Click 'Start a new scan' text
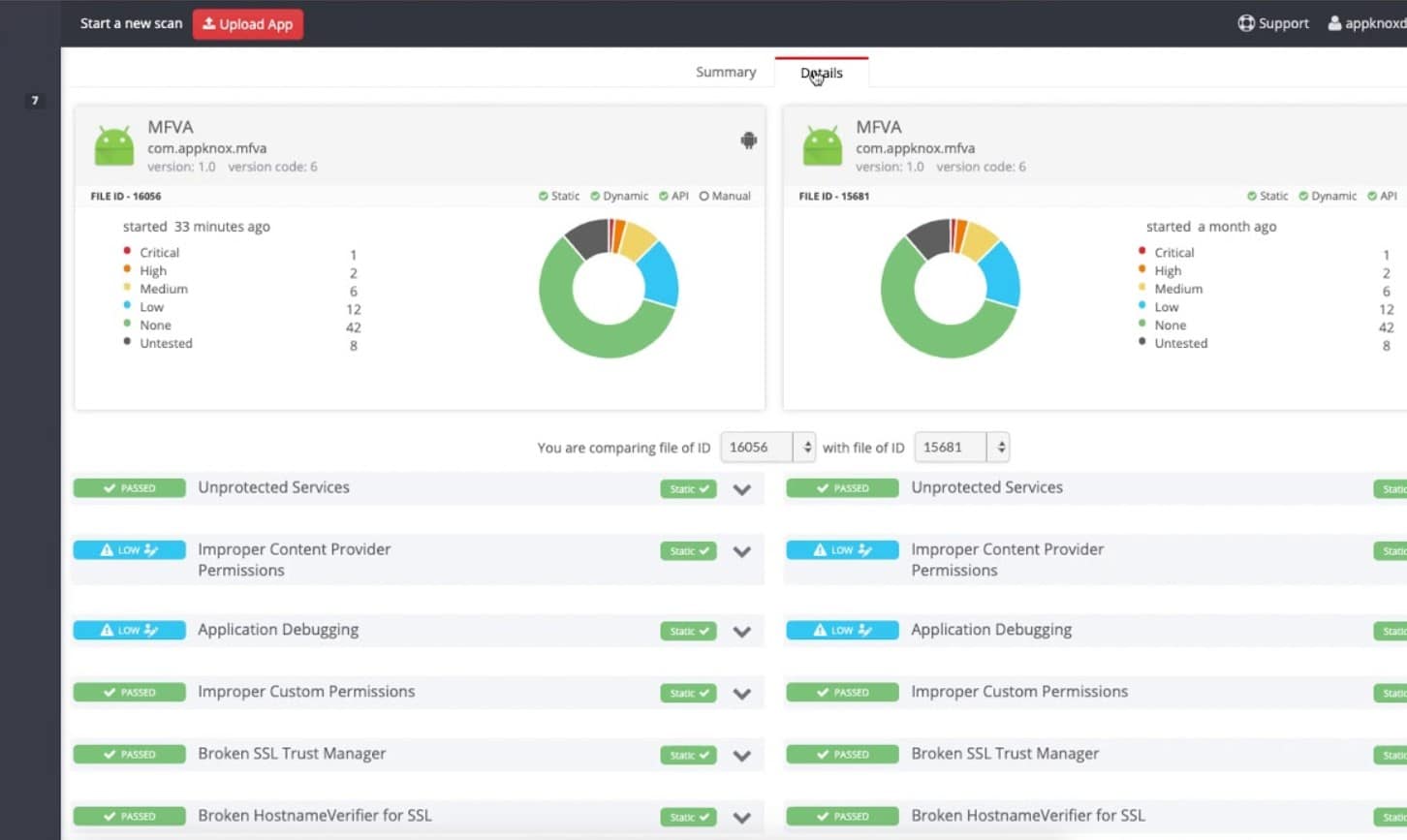 click(x=131, y=23)
